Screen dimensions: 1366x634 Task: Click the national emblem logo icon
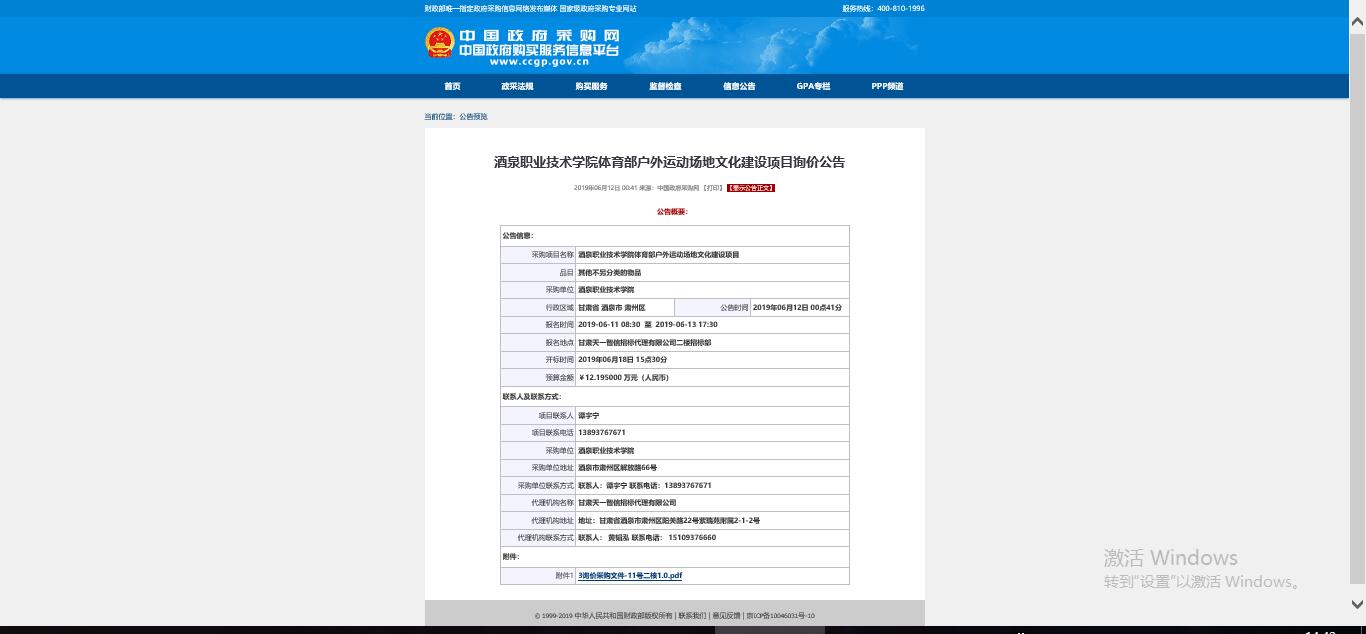440,43
